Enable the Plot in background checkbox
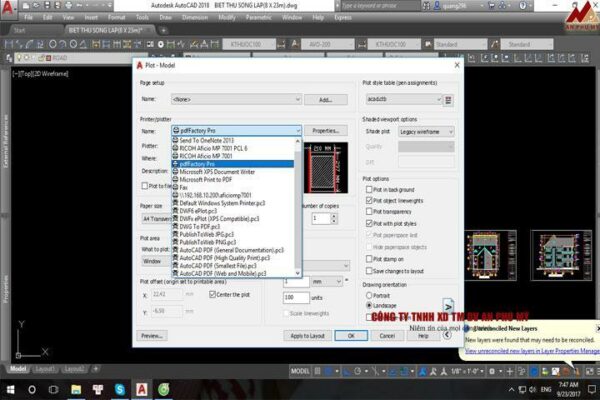 click(x=369, y=189)
